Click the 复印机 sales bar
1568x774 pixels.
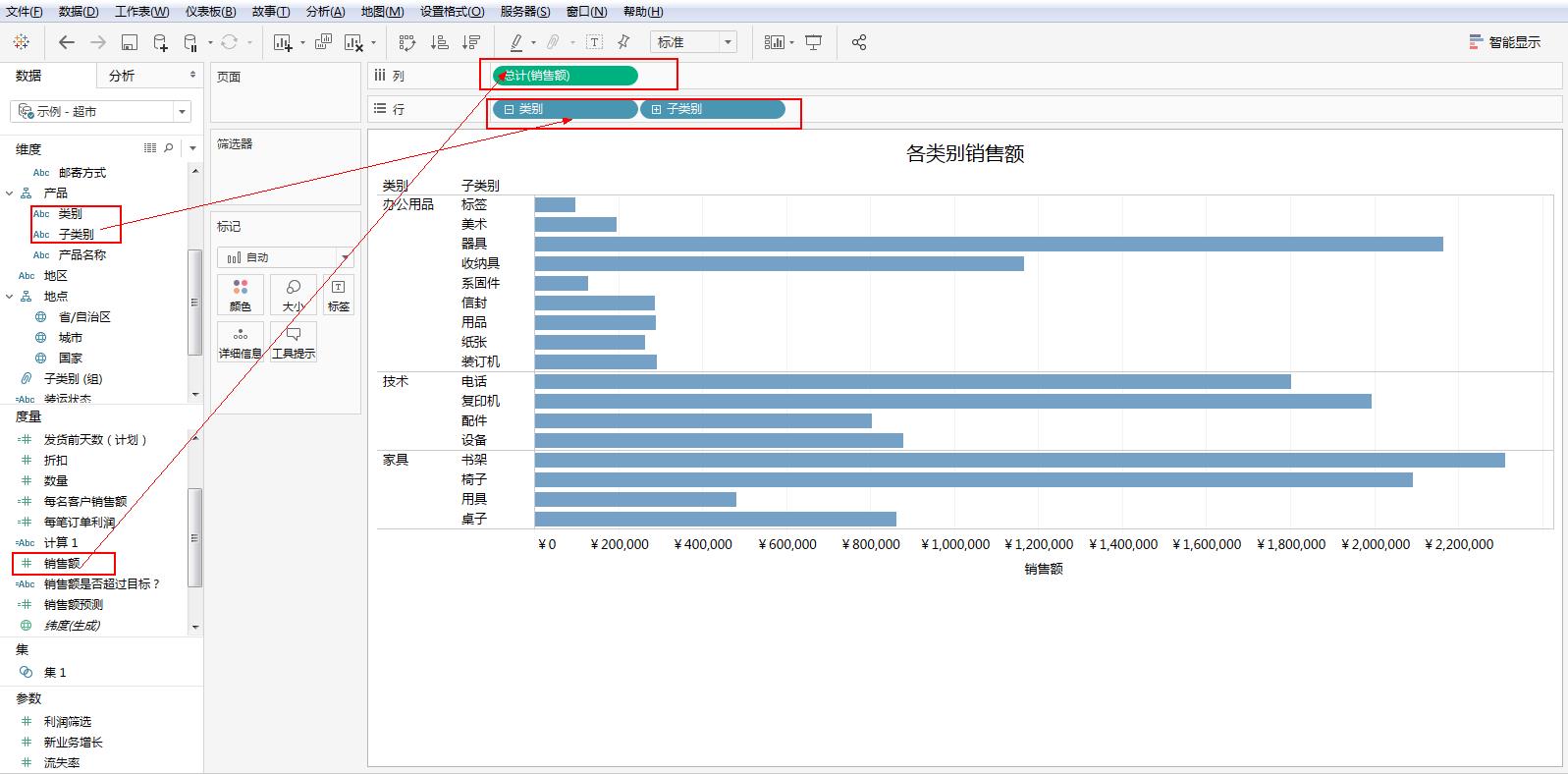(953, 401)
